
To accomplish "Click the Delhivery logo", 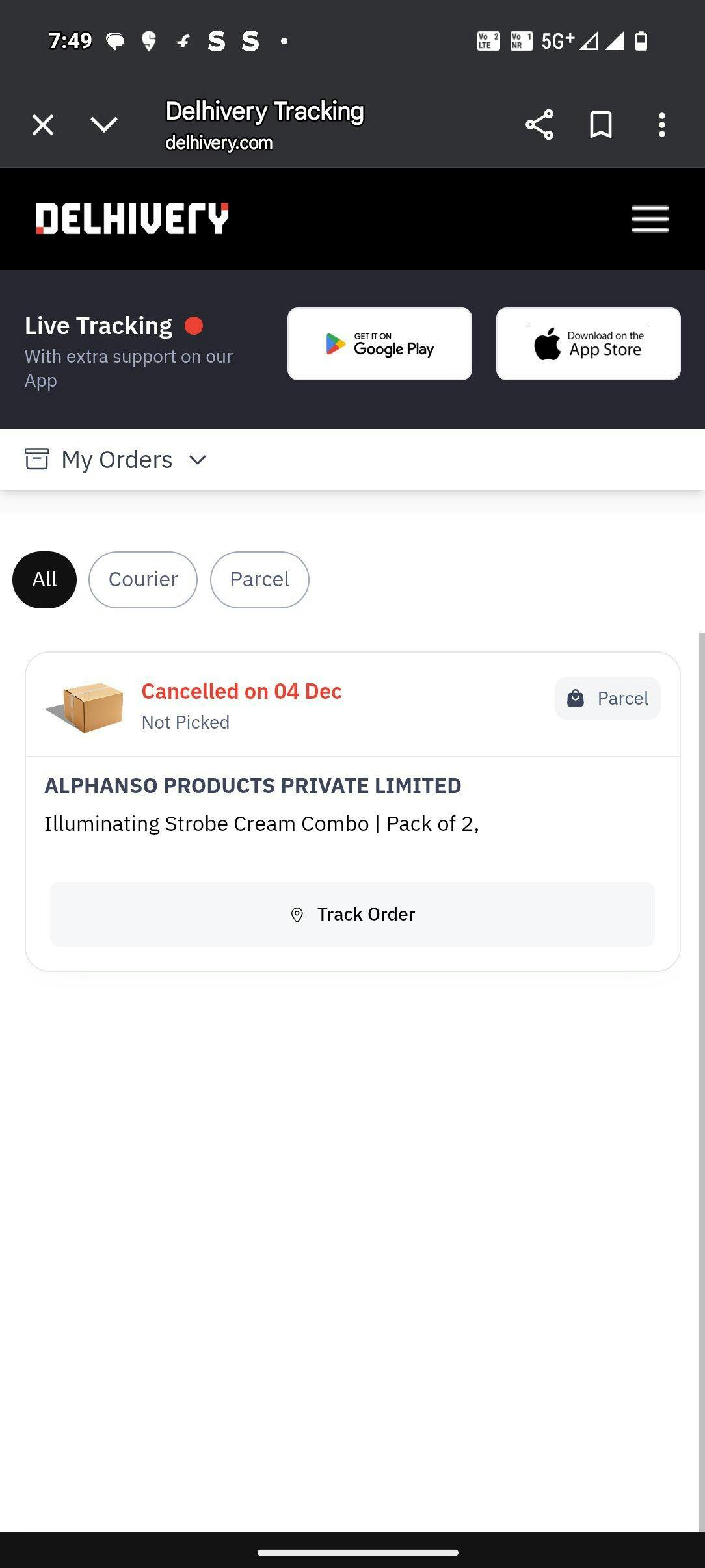I will 132,218.
